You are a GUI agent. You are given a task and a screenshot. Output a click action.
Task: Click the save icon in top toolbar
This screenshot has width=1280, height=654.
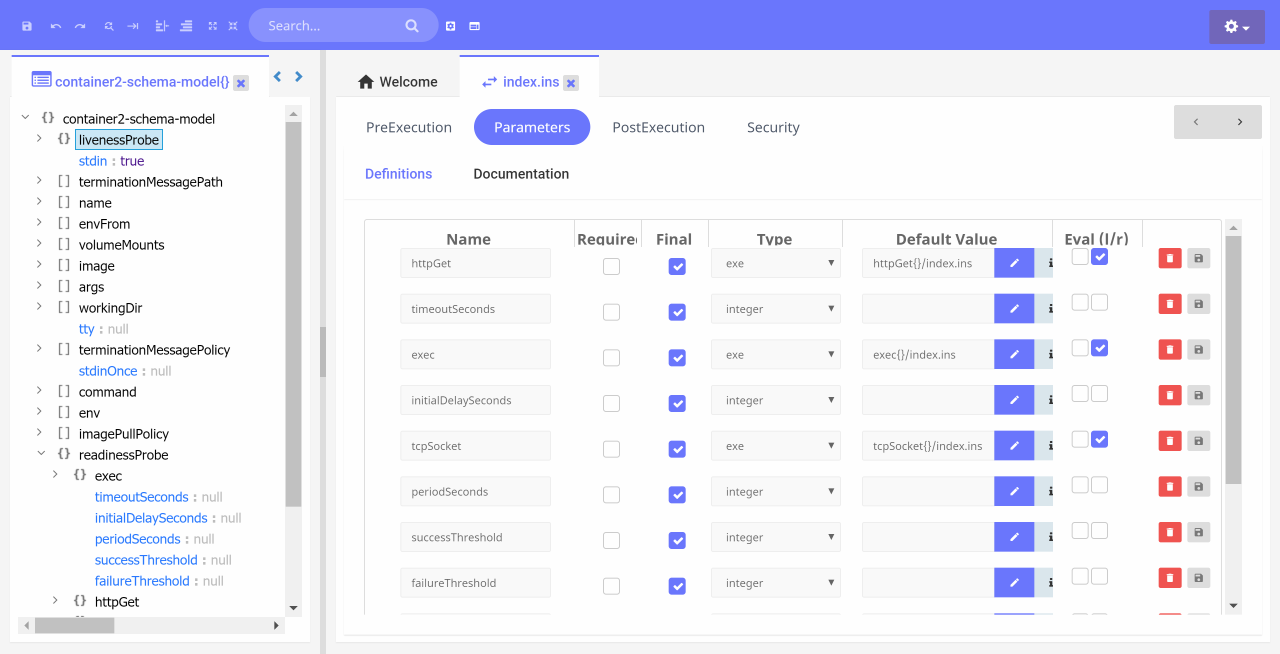pos(27,26)
